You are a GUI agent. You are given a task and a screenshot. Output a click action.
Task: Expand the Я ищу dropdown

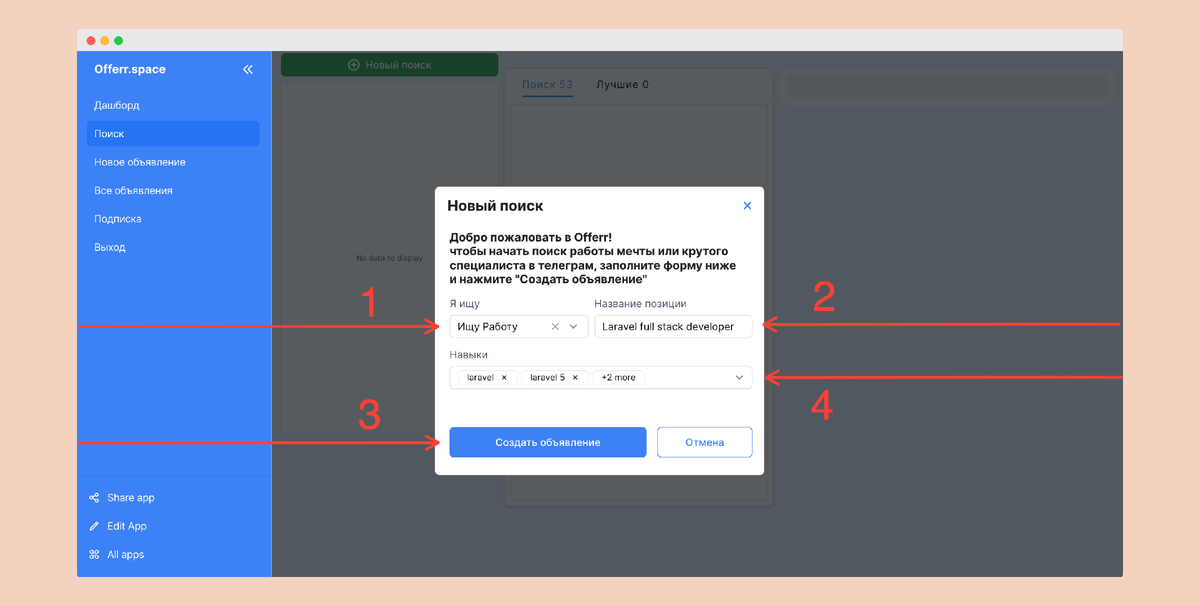(574, 327)
